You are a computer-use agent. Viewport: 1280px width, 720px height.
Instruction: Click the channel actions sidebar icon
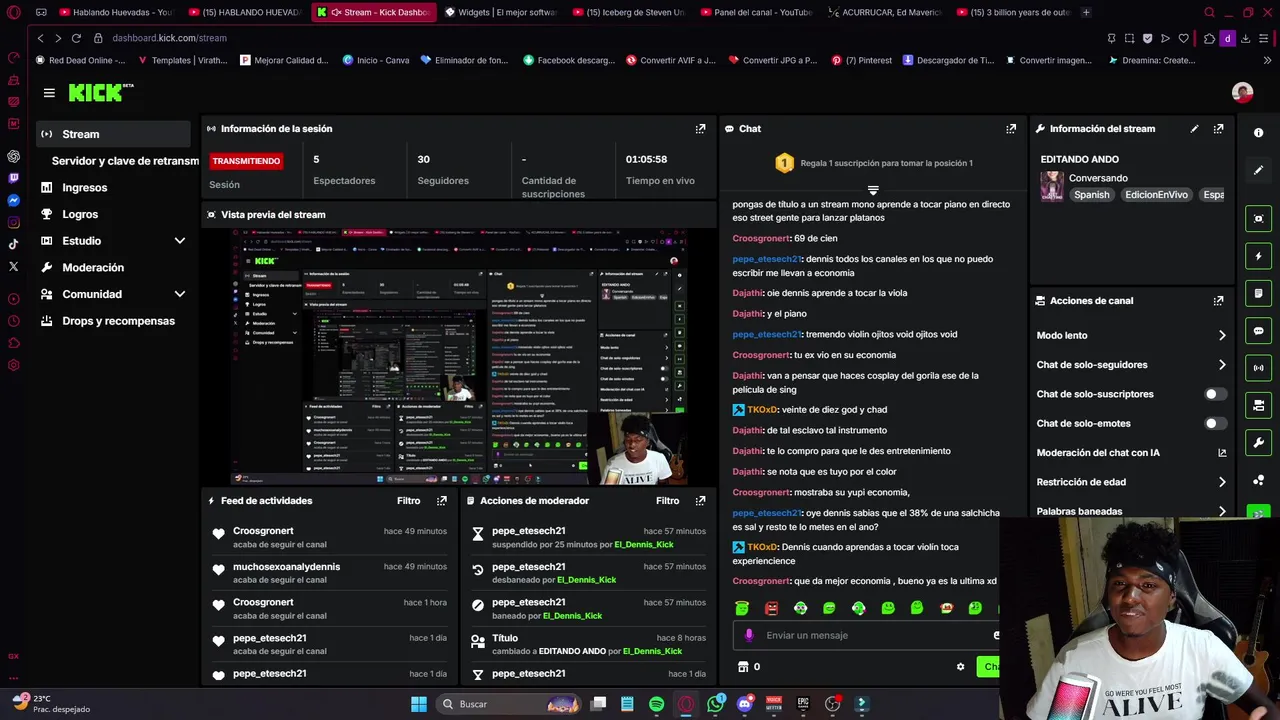tap(1258, 405)
